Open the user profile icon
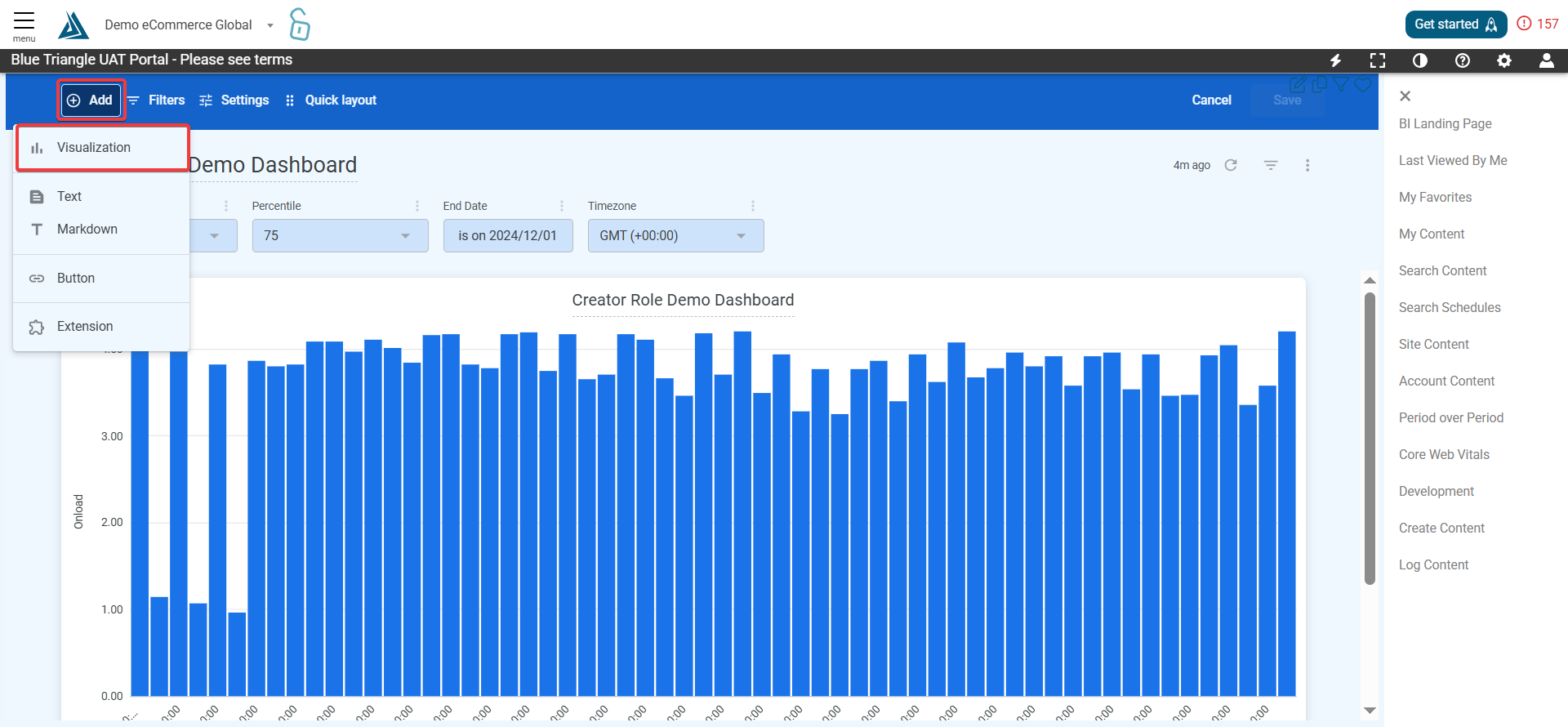This screenshot has width=1568, height=727. pos(1547,60)
